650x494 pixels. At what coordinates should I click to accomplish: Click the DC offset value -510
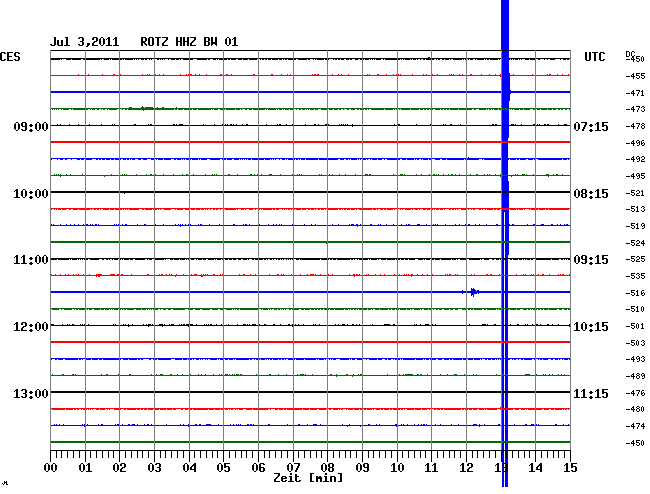pos(635,309)
